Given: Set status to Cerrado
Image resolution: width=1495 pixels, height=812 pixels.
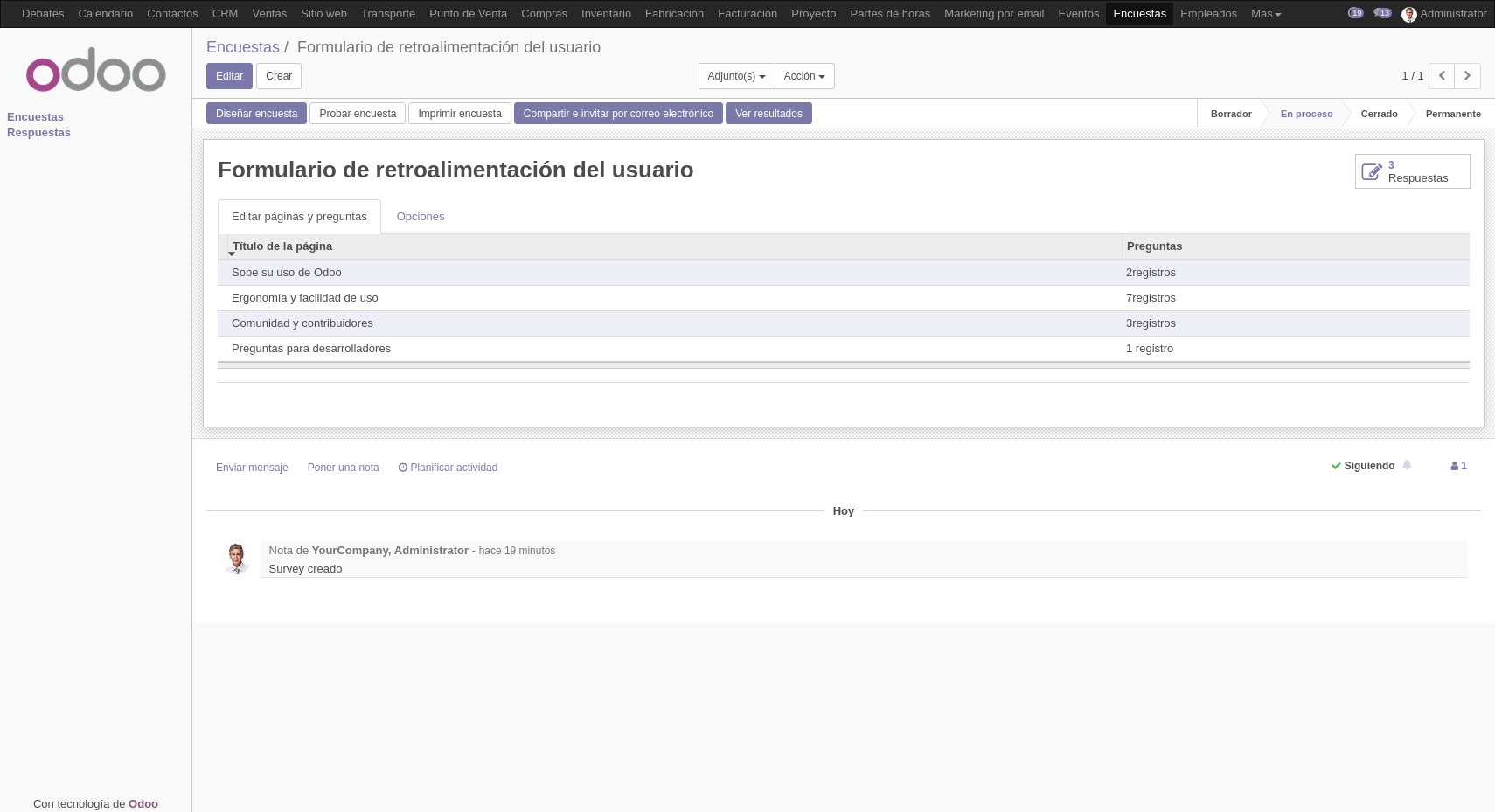Looking at the screenshot, I should tap(1379, 114).
